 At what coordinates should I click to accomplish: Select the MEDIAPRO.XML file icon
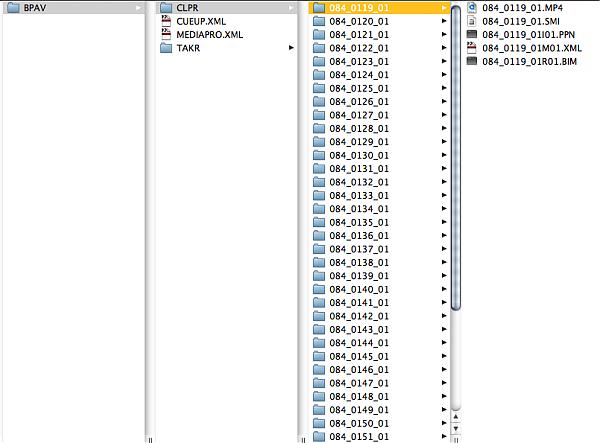pyautogui.click(x=166, y=34)
